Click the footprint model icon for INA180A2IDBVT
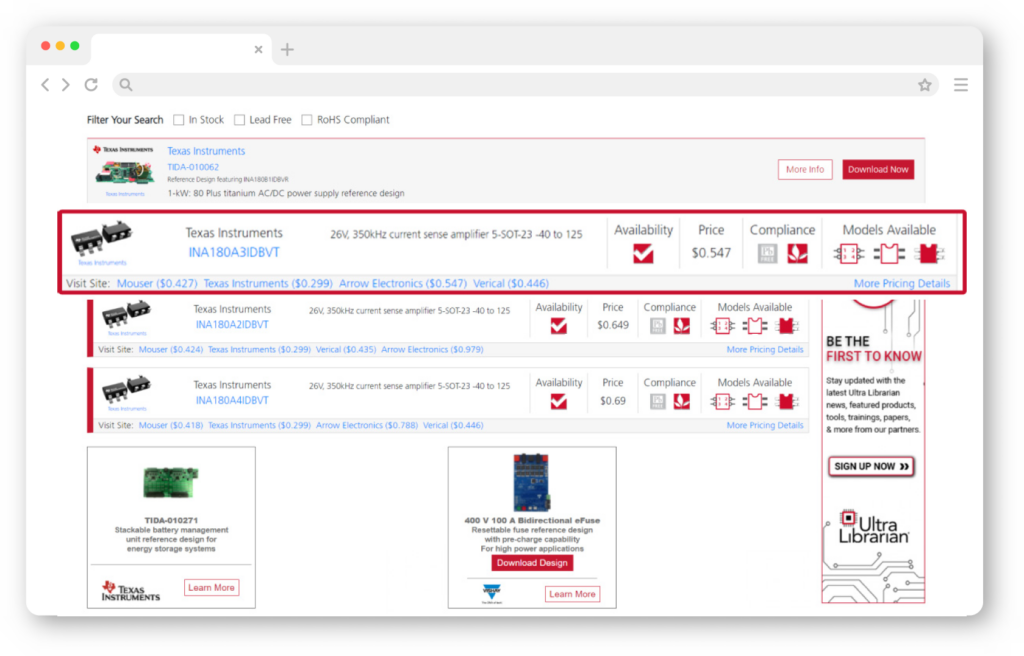 pyautogui.click(x=754, y=325)
